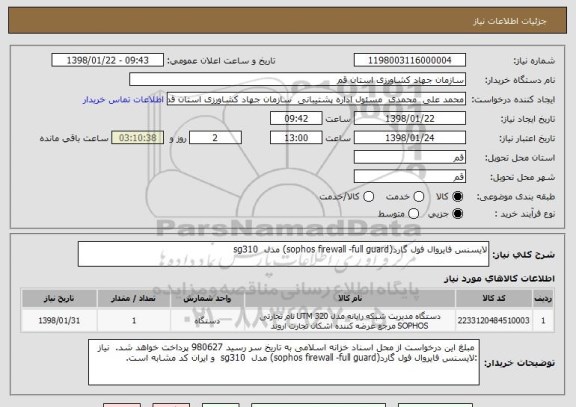Click the شماره نیاز number field
Viewport: 576px width, 407px height.
click(410, 60)
